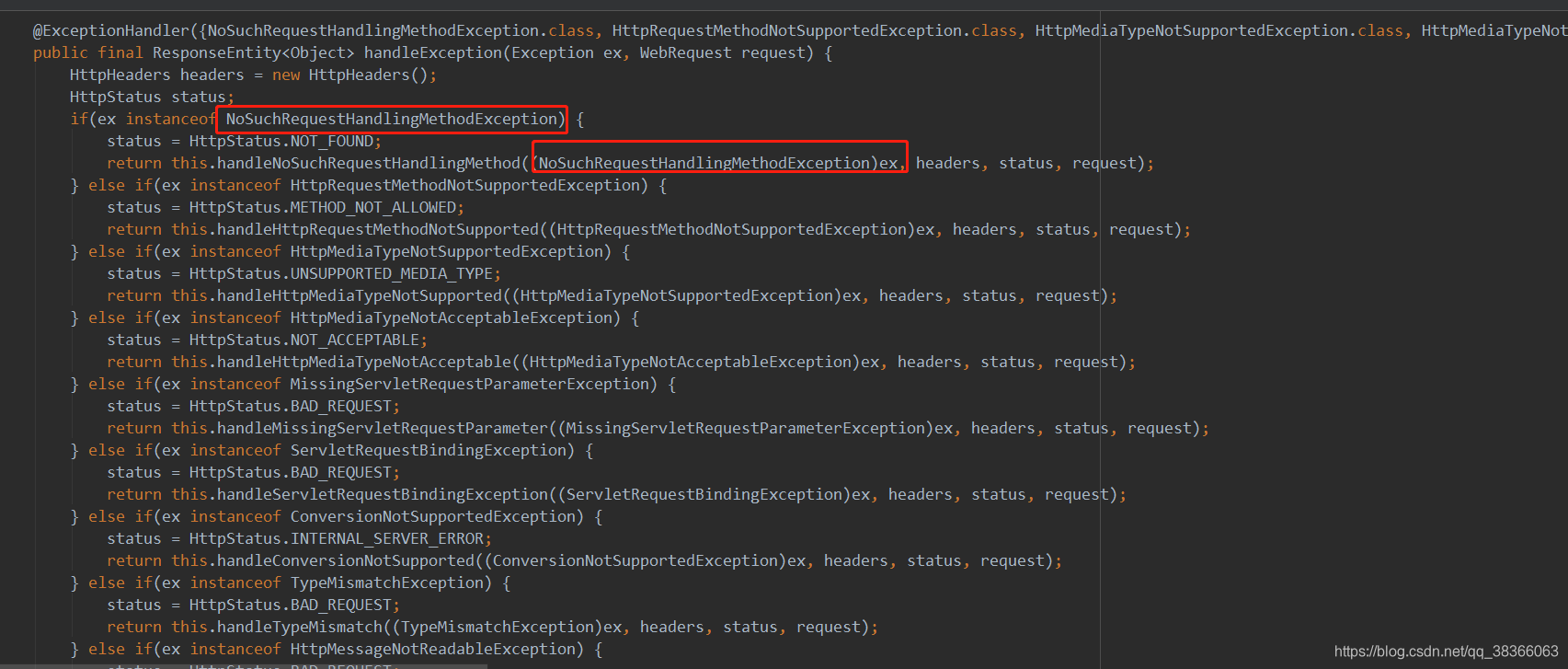Click the (TypeMismatchException)ex cast
The height and width of the screenshot is (669, 1568).
tap(507, 628)
